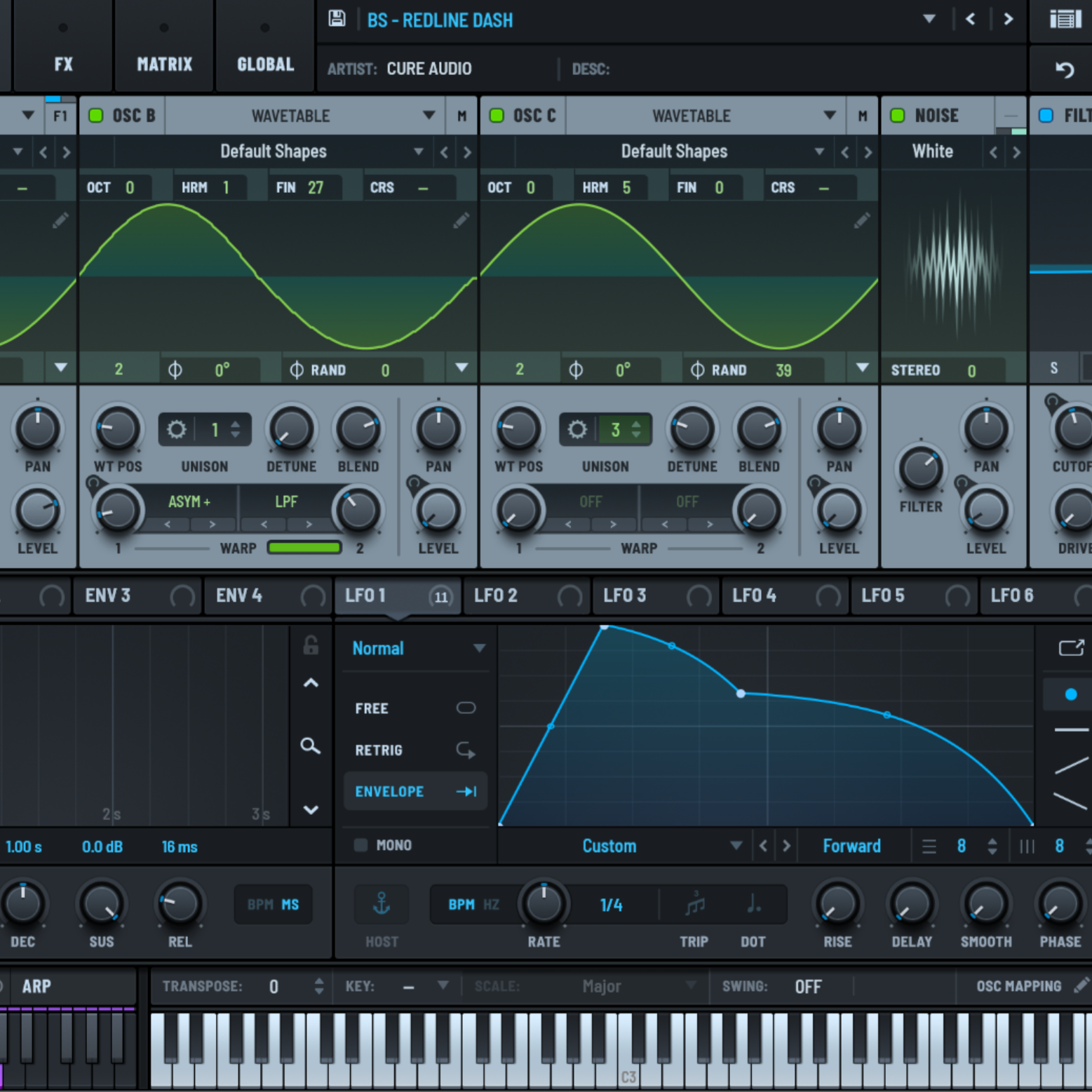The width and height of the screenshot is (1092, 1092).
Task: Open OSC C unison settings gear icon
Action: click(577, 429)
